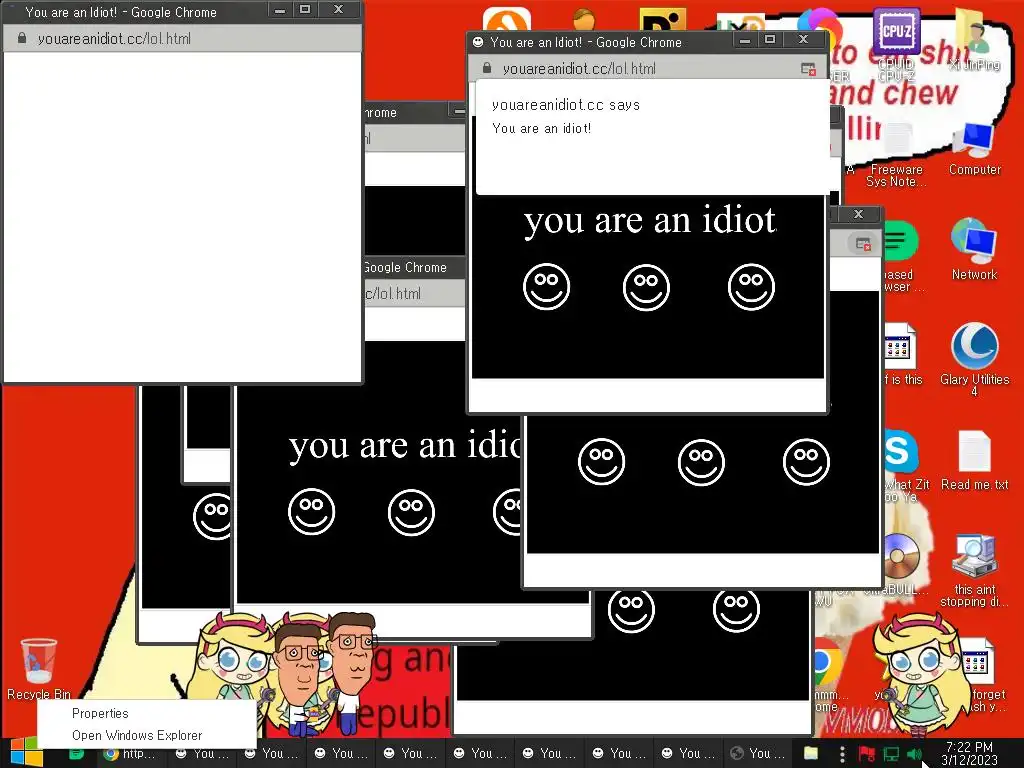
Task: Open the red flag Action Center tray icon
Action: tap(866, 754)
